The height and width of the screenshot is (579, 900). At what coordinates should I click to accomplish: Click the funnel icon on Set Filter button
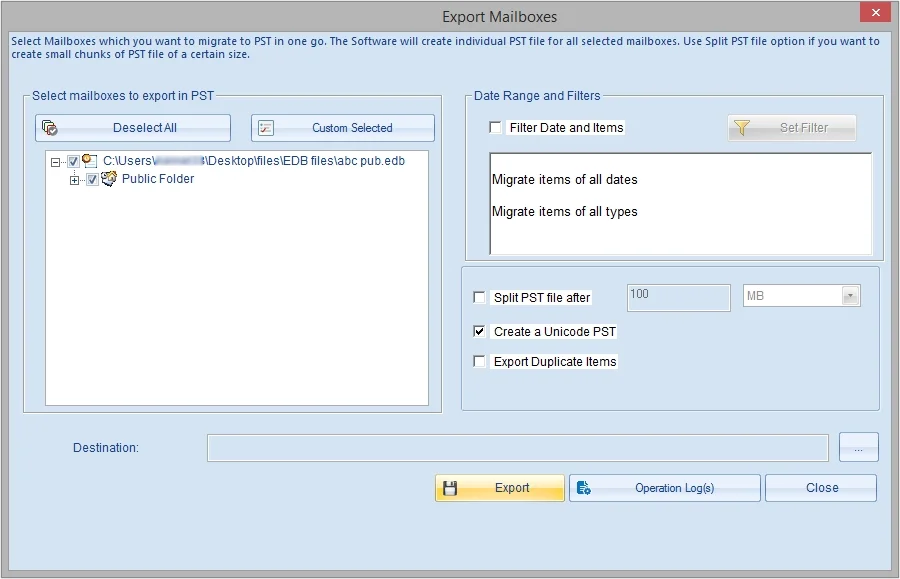(x=740, y=126)
